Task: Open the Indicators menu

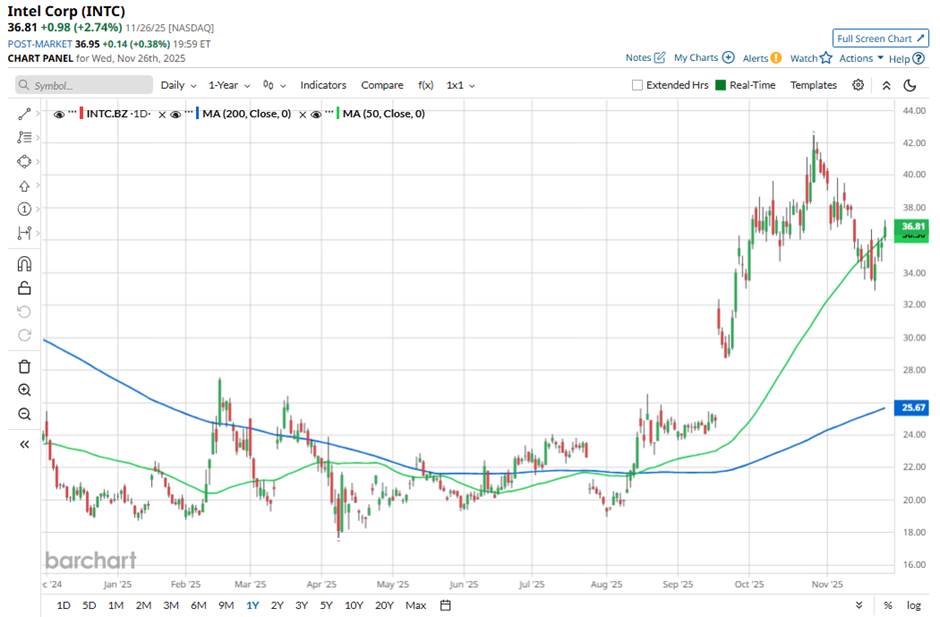Action: click(323, 85)
